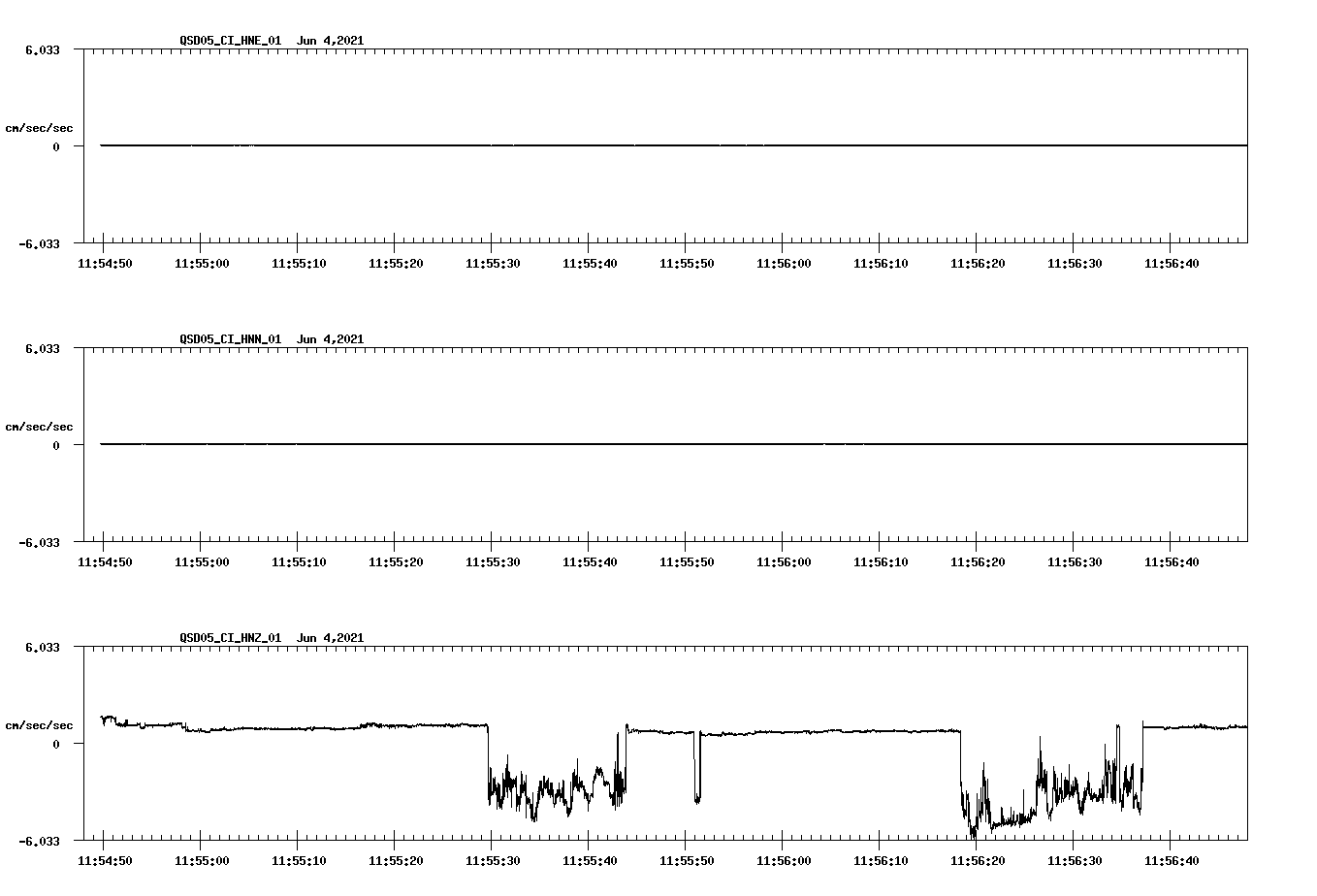The image size is (1317, 896).
Task: Click the 0 axis label of HNZ plot
Action: tap(56, 744)
